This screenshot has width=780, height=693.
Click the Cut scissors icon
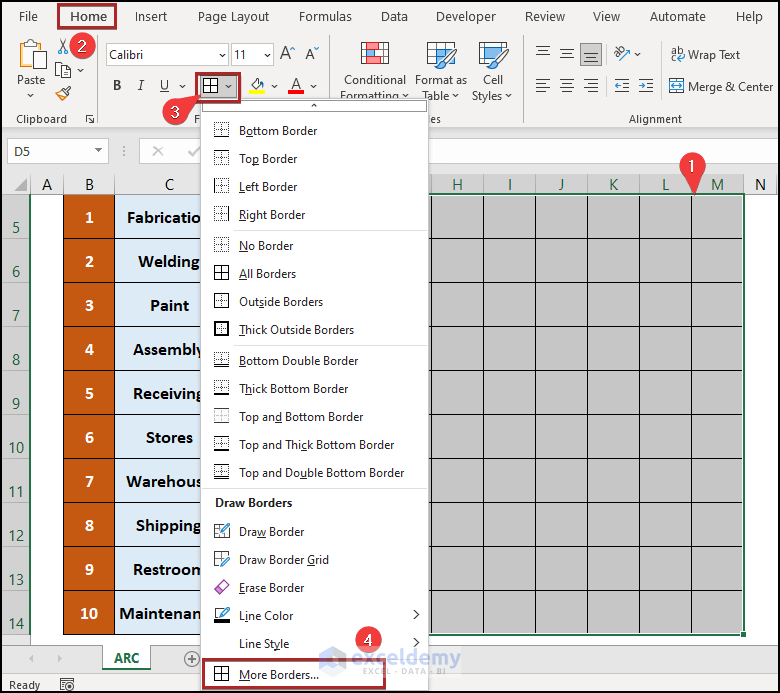point(63,47)
